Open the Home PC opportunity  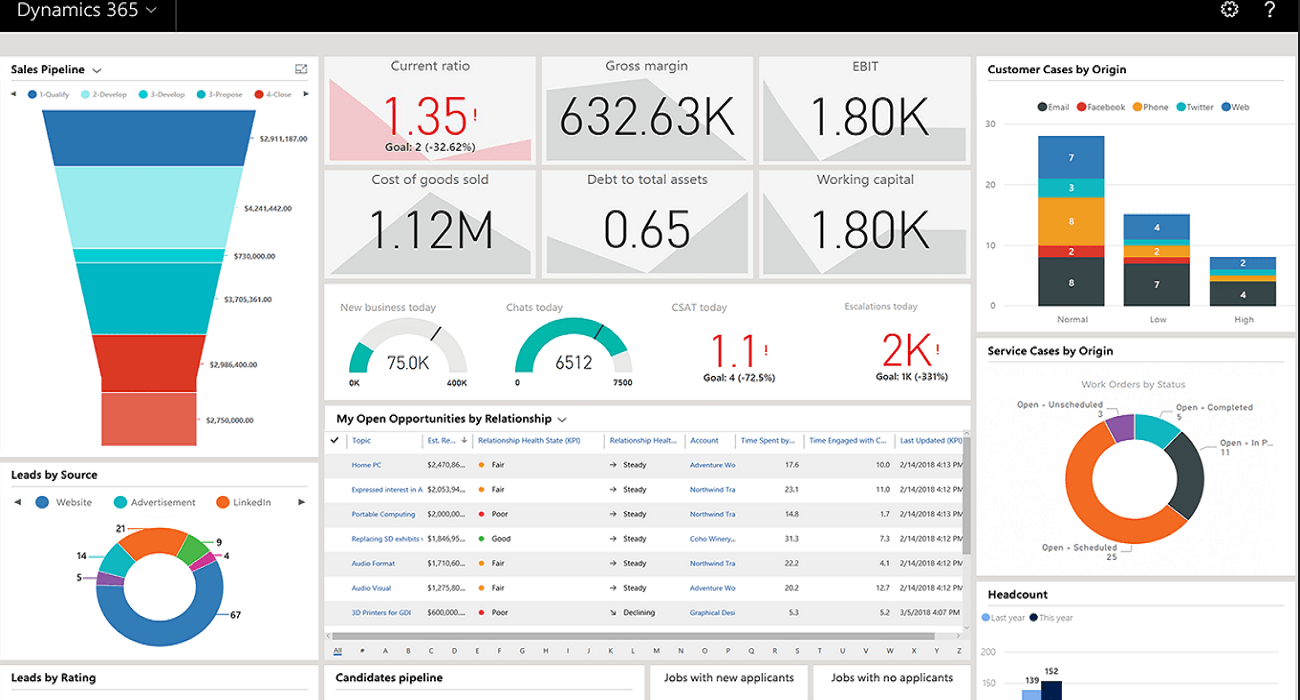[x=366, y=465]
